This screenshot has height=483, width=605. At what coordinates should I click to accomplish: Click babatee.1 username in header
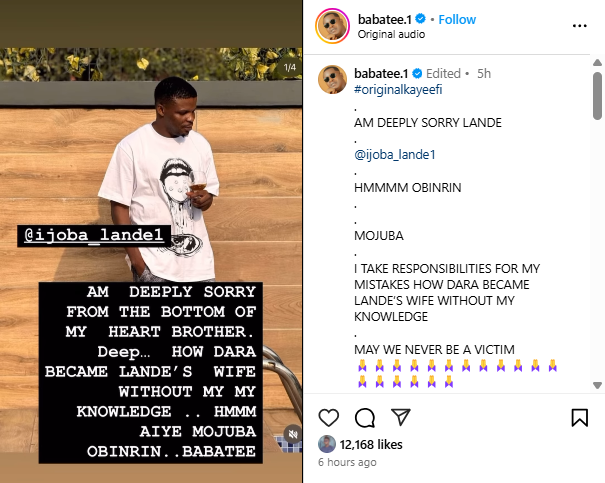point(385,19)
